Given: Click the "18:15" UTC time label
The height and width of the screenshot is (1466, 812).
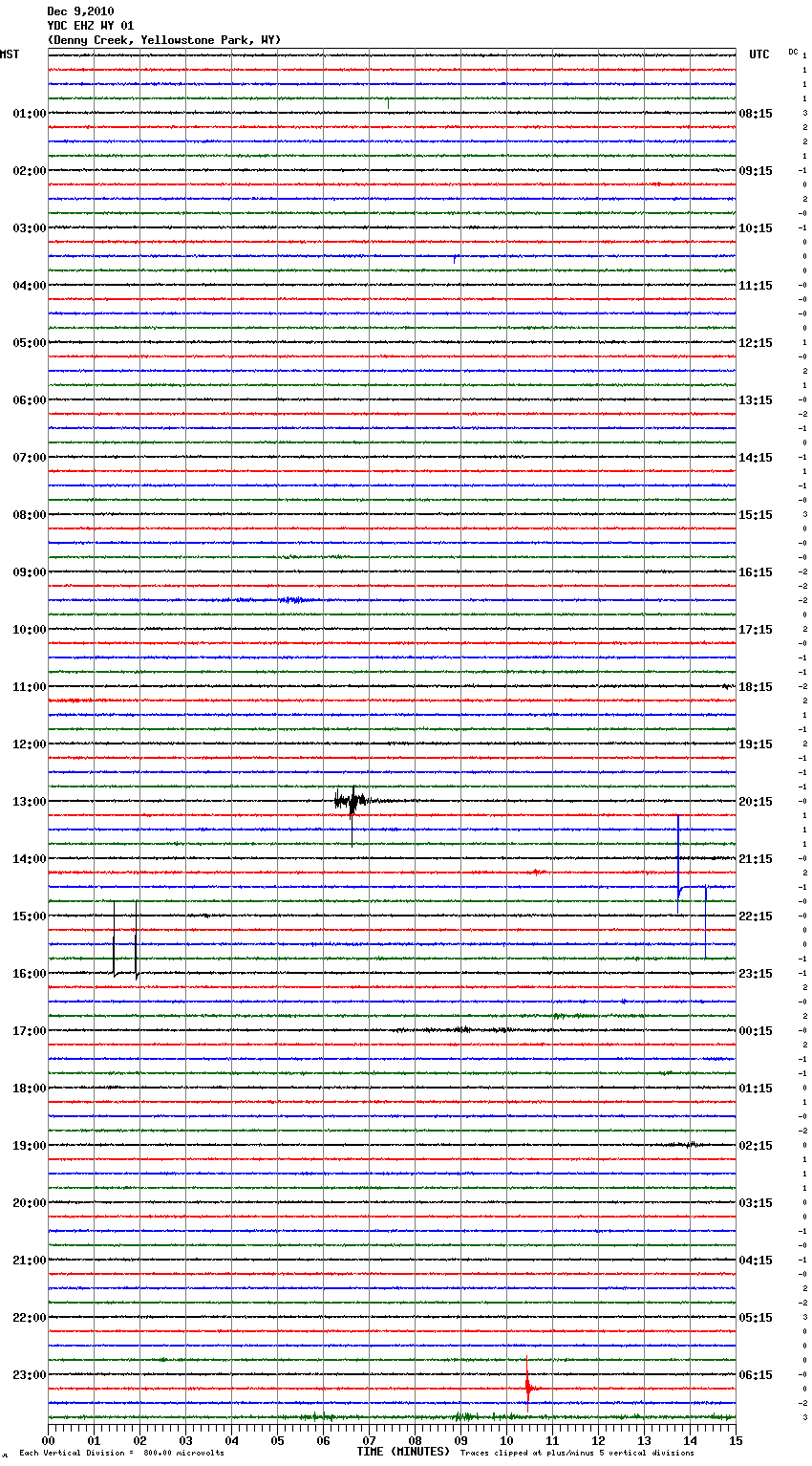Looking at the screenshot, I should tap(756, 687).
